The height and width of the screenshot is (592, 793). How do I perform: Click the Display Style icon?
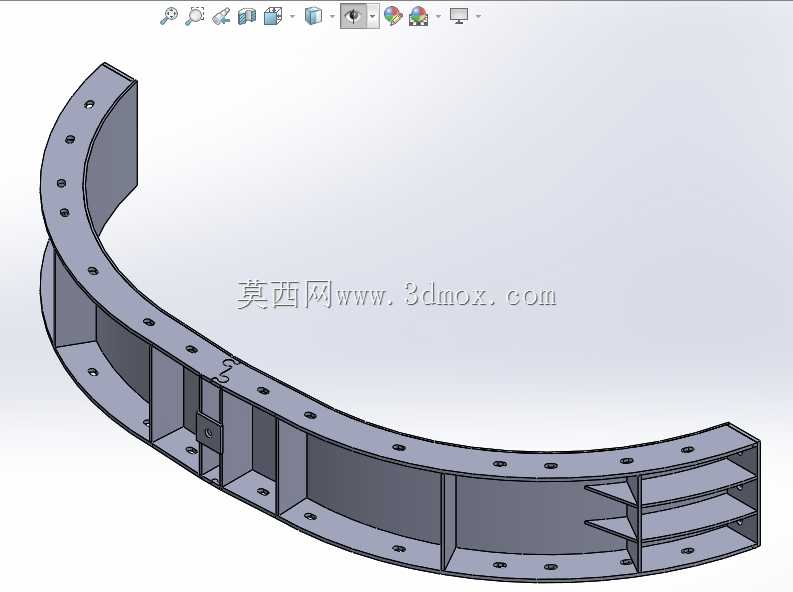coord(313,16)
